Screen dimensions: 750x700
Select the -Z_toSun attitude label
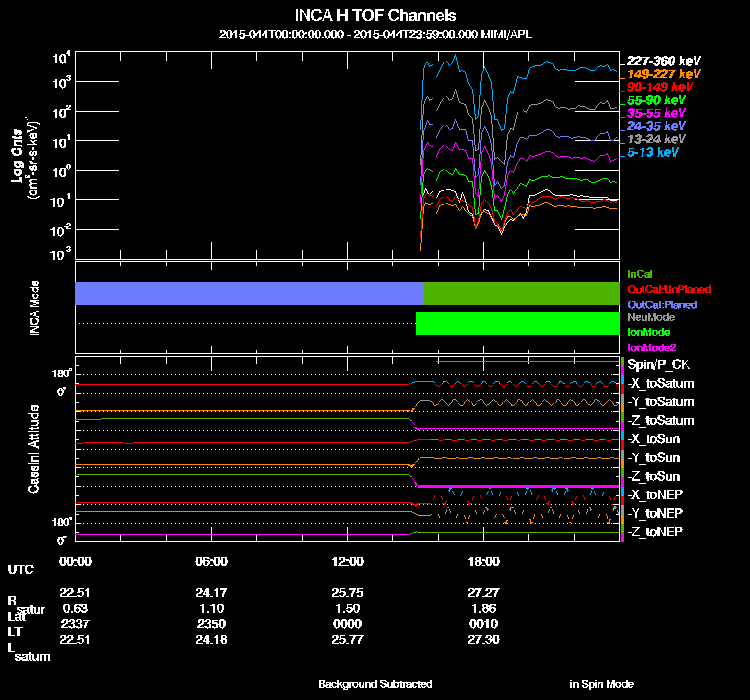[x=653, y=476]
